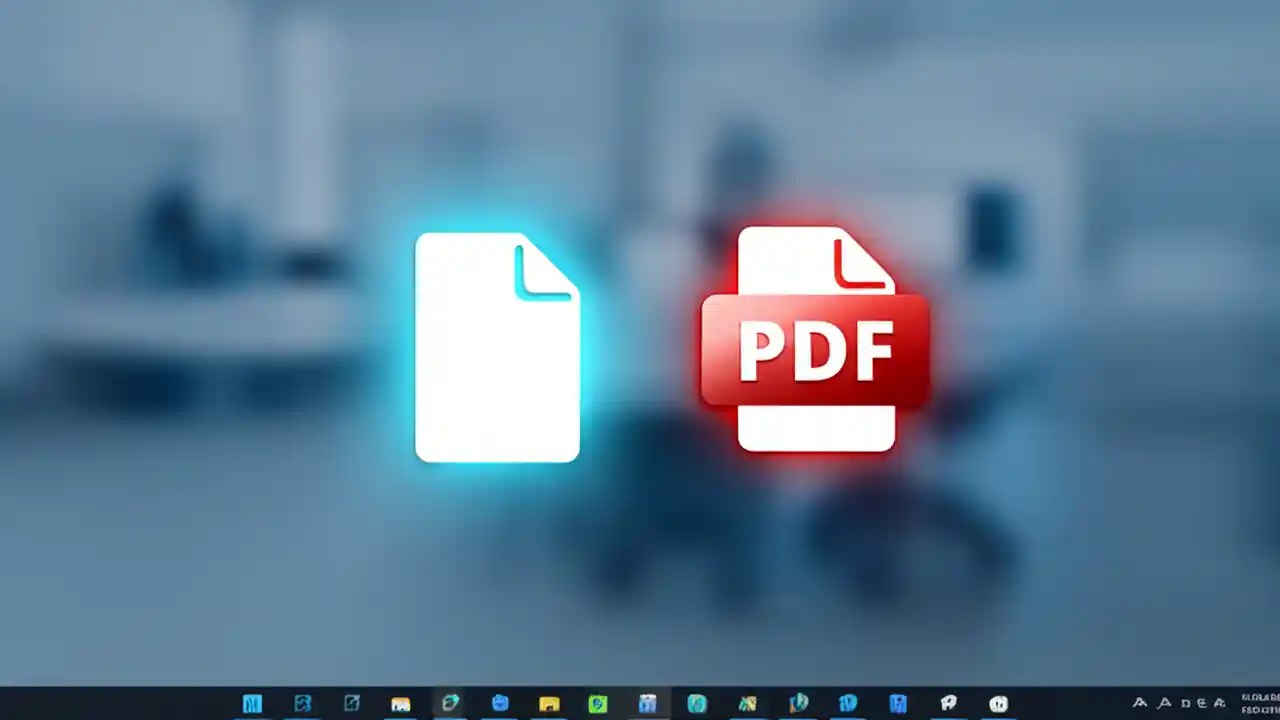This screenshot has width=1280, height=720.
Task: Launch the teal circular app at taskbar end
Action: 997,703
